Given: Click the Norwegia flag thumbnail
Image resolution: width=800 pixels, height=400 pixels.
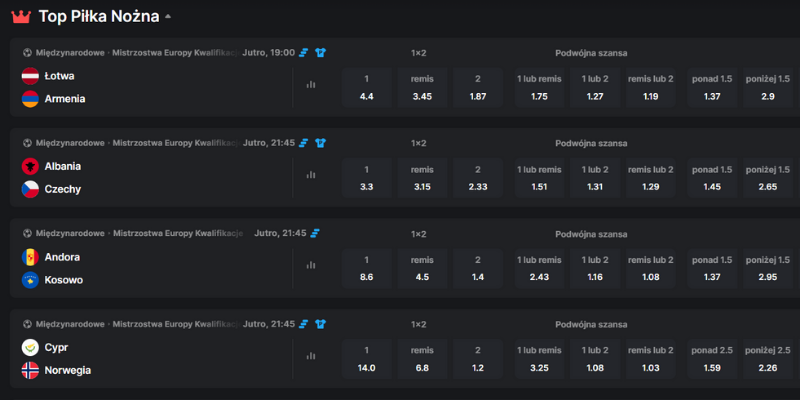Looking at the screenshot, I should [x=30, y=370].
